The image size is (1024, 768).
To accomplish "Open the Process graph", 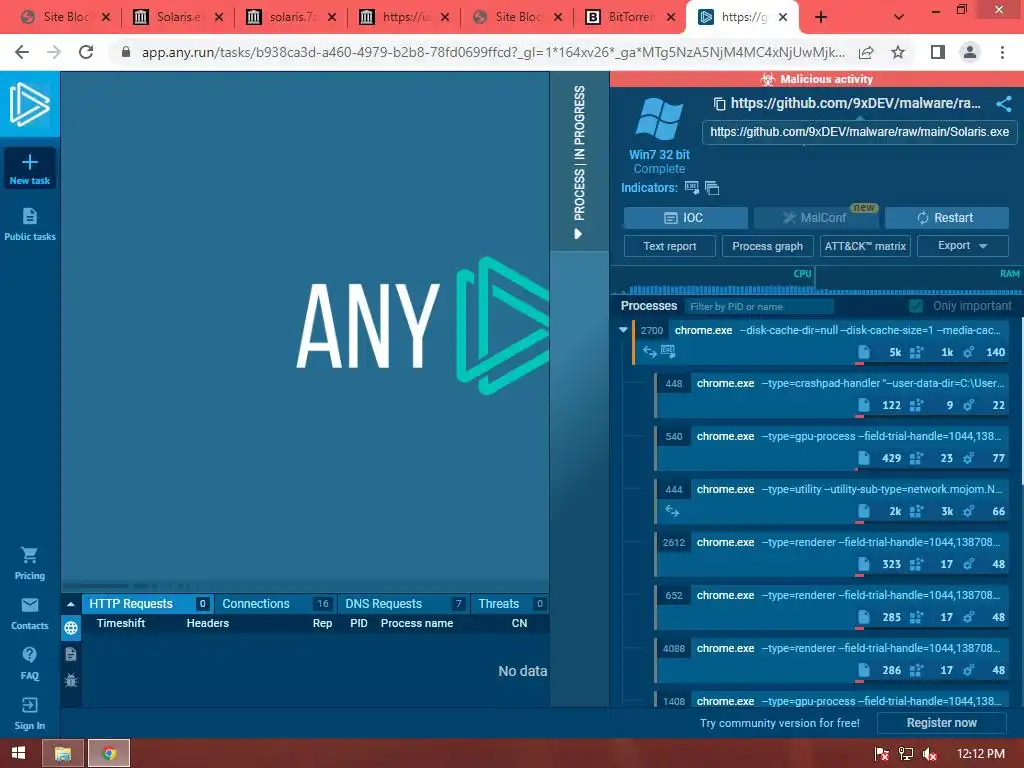I will pos(767,246).
